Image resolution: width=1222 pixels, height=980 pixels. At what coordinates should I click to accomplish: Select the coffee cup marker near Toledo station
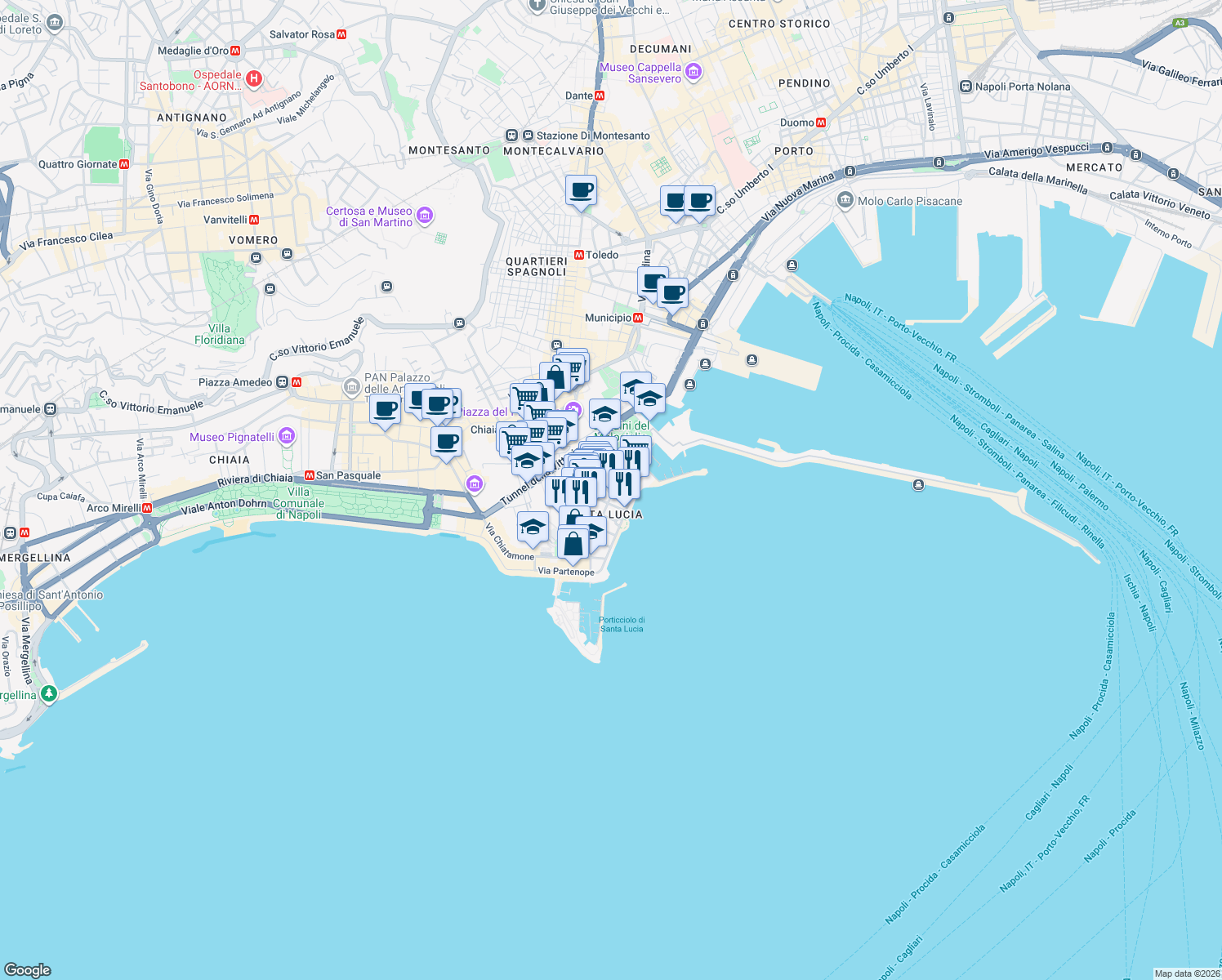tap(581, 189)
